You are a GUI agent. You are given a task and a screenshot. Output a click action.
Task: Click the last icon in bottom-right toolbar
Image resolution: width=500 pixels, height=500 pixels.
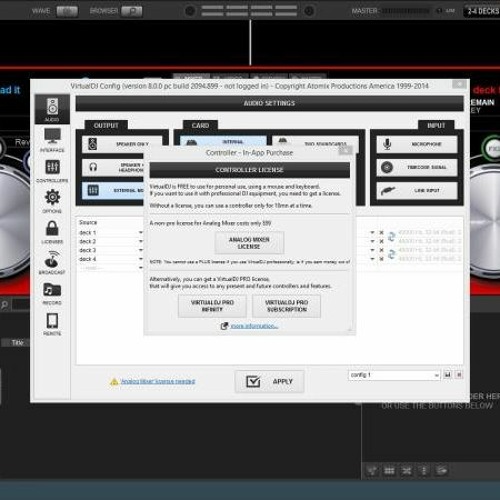tap(442, 471)
